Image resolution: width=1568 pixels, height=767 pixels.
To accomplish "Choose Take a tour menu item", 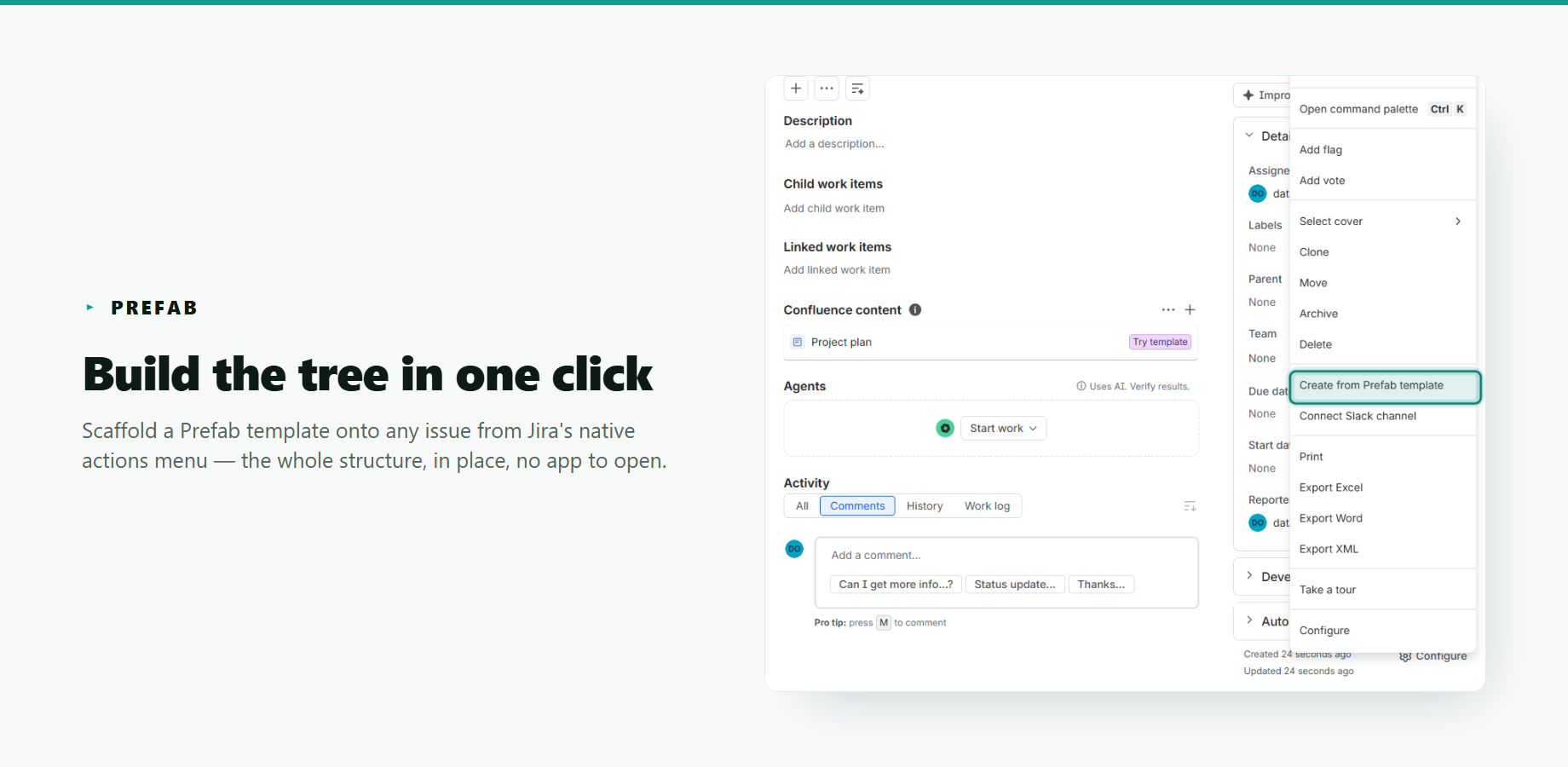I will tap(1383, 590).
